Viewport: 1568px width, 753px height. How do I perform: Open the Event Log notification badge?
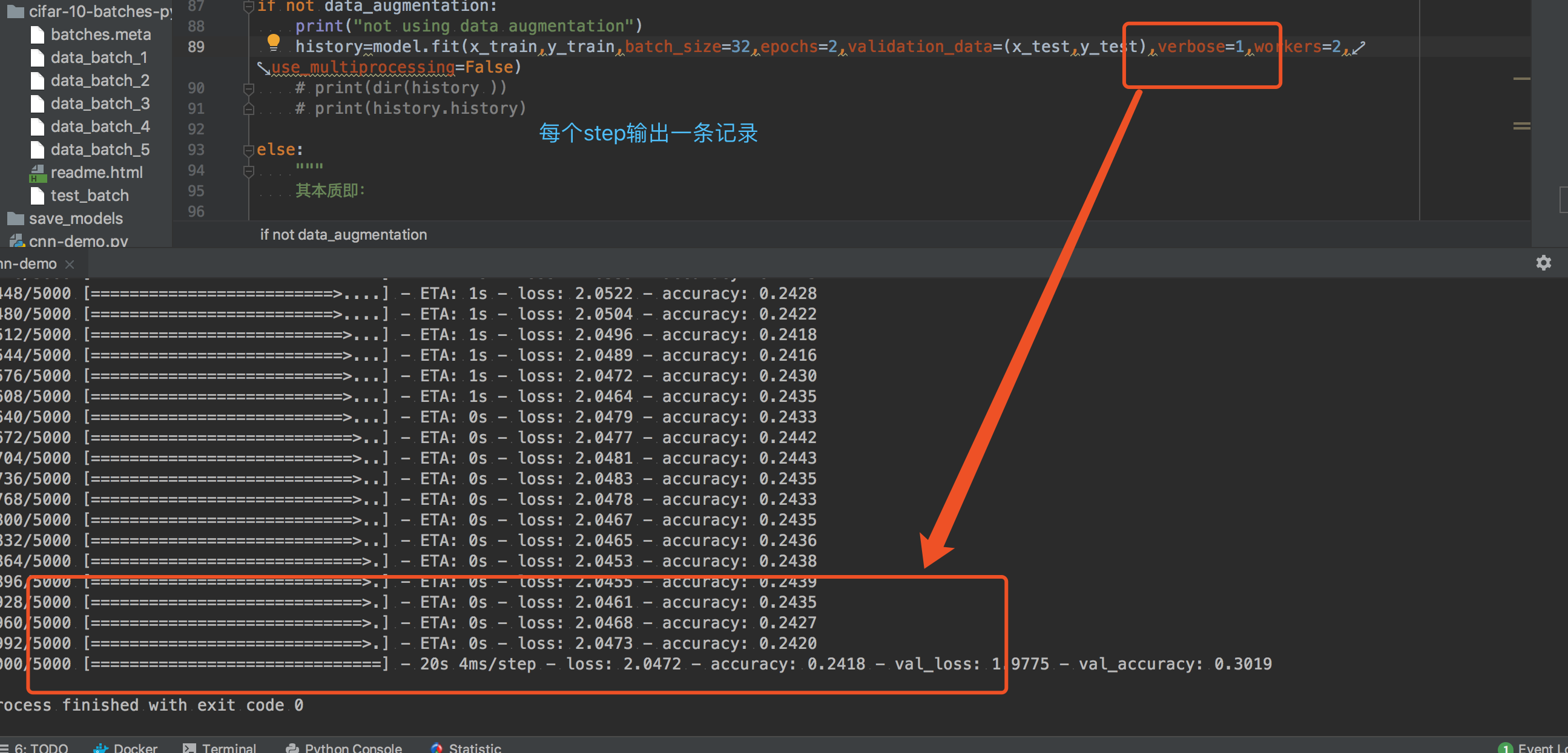1505,748
